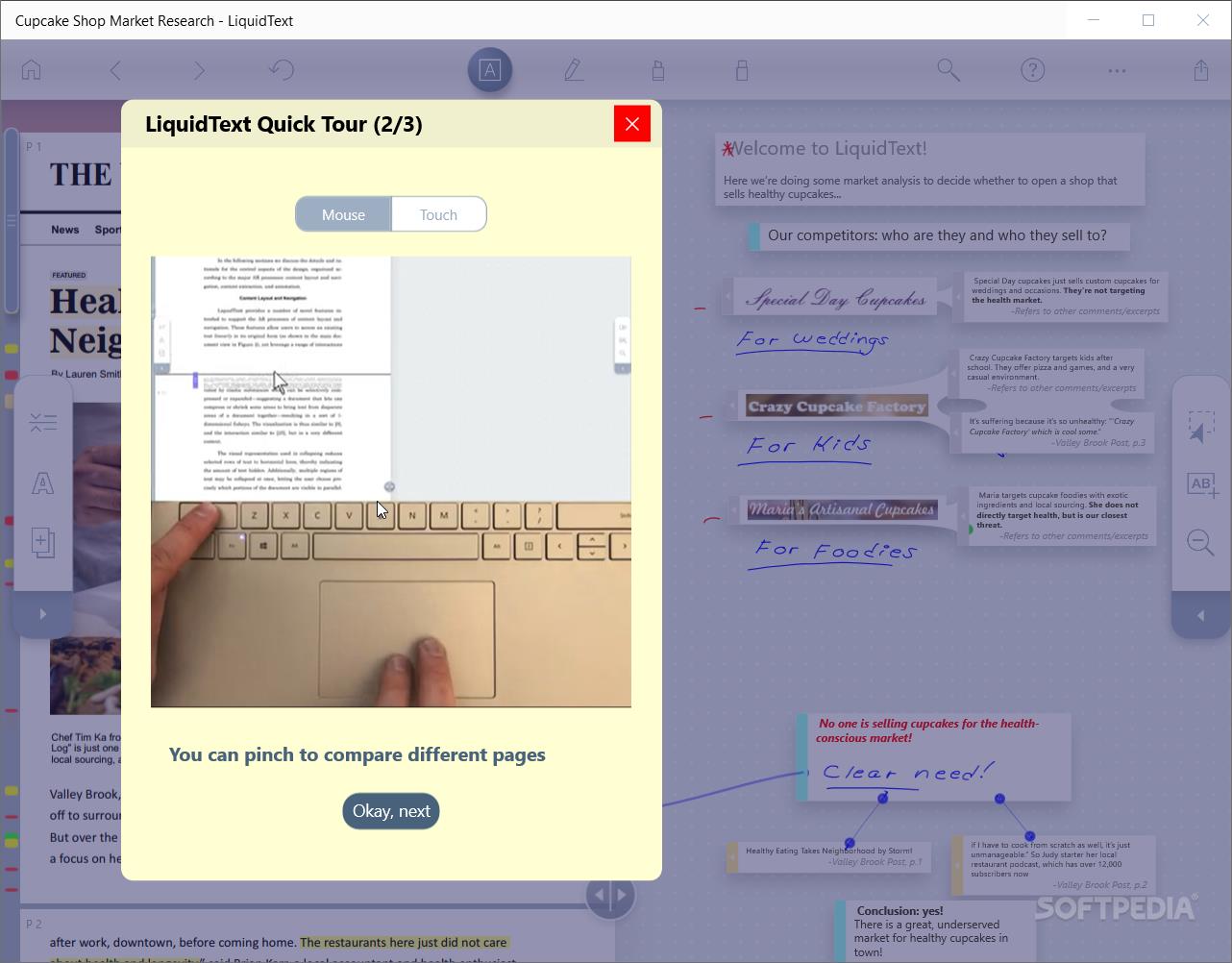Click the document page scrollbar on left edge
This screenshot has width=1232, height=963.
pyautogui.click(x=12, y=221)
